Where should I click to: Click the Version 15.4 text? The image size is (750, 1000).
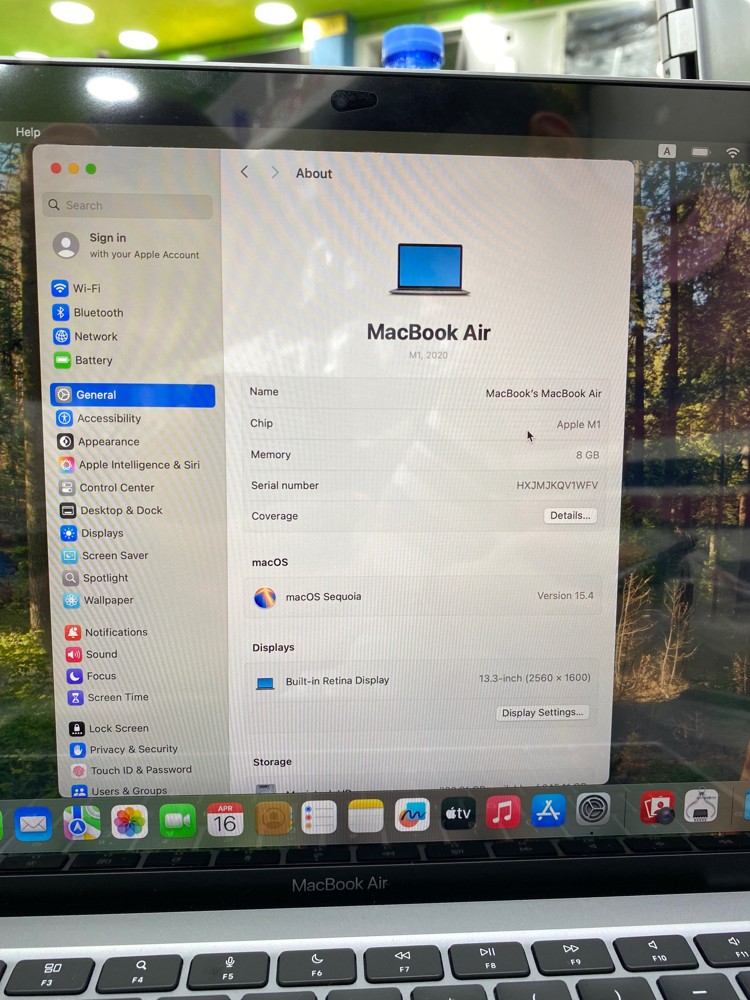[x=565, y=596]
